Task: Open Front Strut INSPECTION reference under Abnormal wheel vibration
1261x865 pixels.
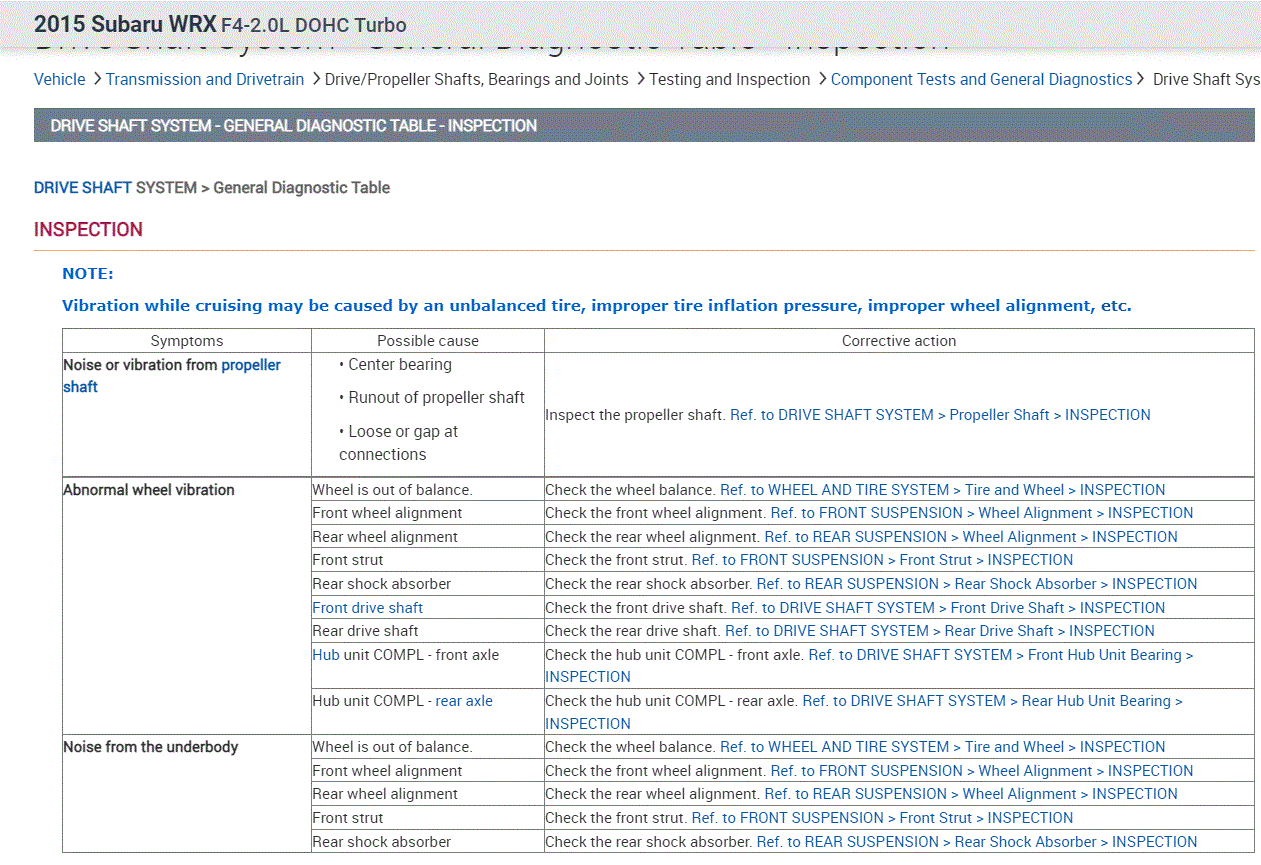Action: [882, 560]
